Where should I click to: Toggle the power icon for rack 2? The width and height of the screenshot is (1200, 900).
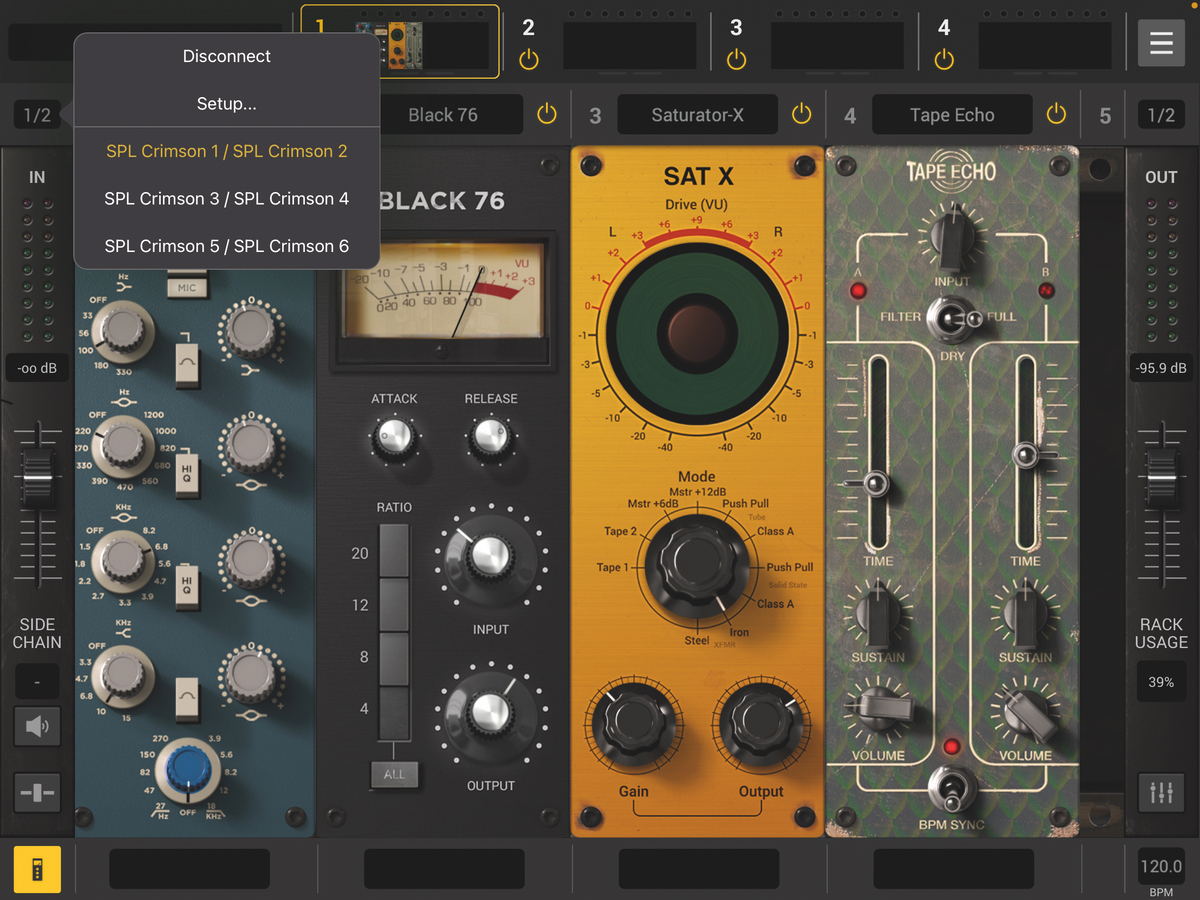(529, 60)
